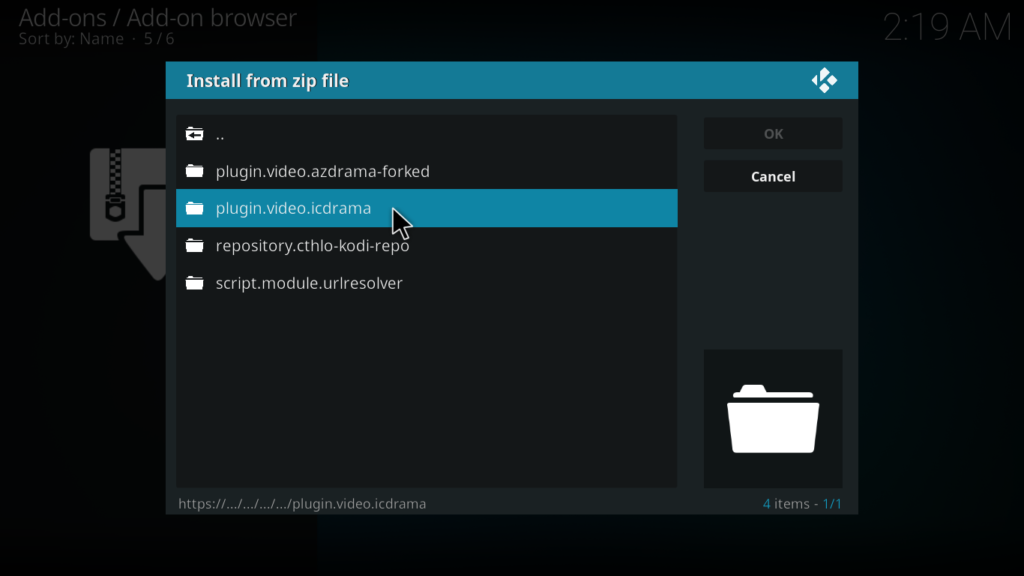Click the zip install icon behind dialog
The image size is (1024, 576).
pos(128,214)
